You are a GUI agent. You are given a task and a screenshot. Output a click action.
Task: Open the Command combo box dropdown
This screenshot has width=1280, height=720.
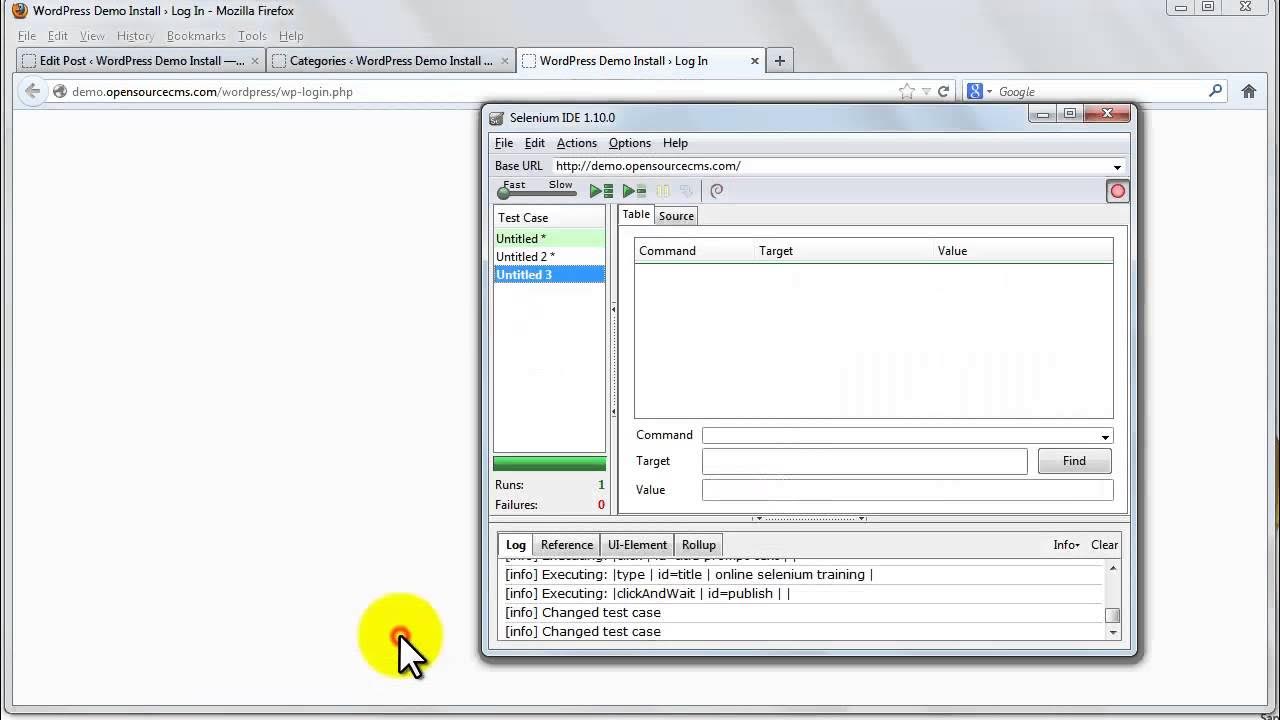click(x=1104, y=436)
